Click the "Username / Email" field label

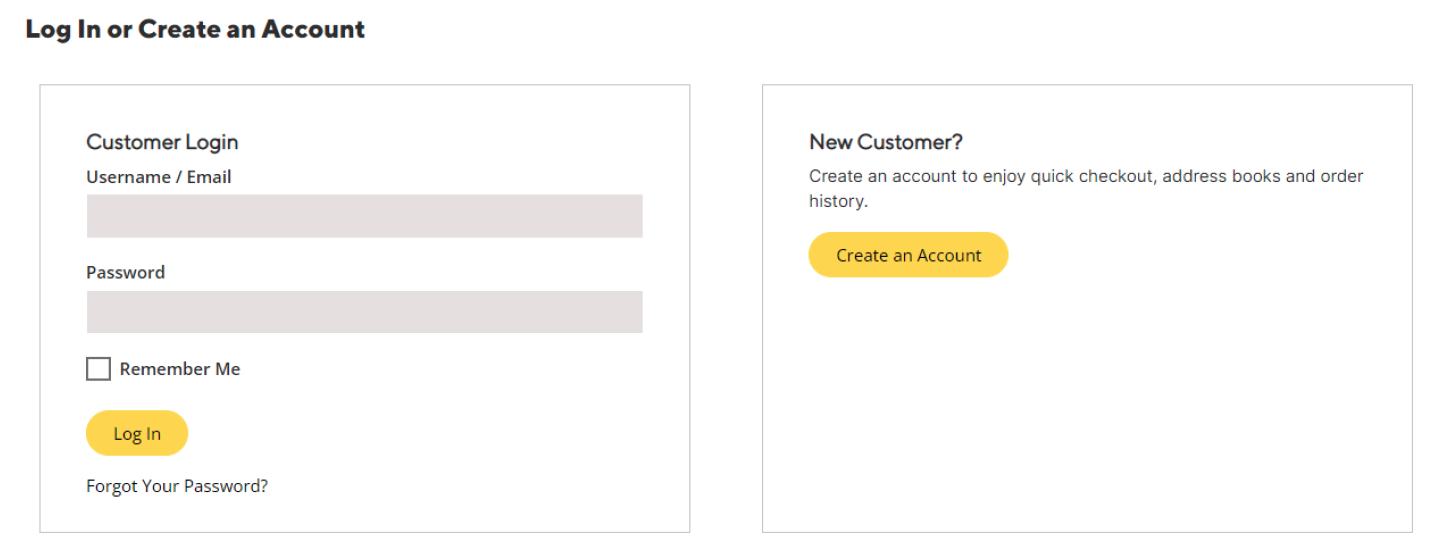[x=159, y=177]
